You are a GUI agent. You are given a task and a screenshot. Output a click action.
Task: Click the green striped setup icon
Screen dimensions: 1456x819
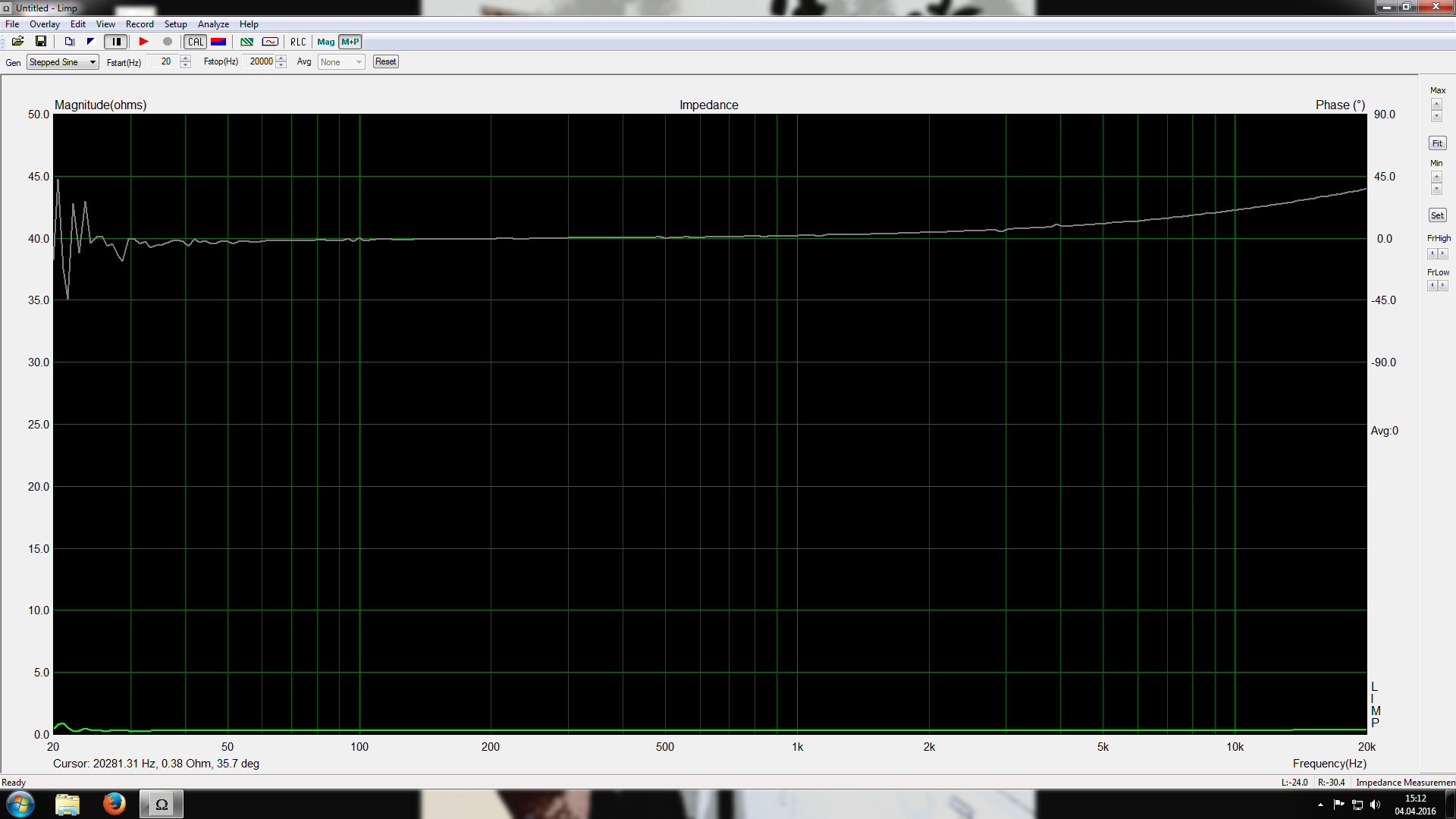[246, 42]
